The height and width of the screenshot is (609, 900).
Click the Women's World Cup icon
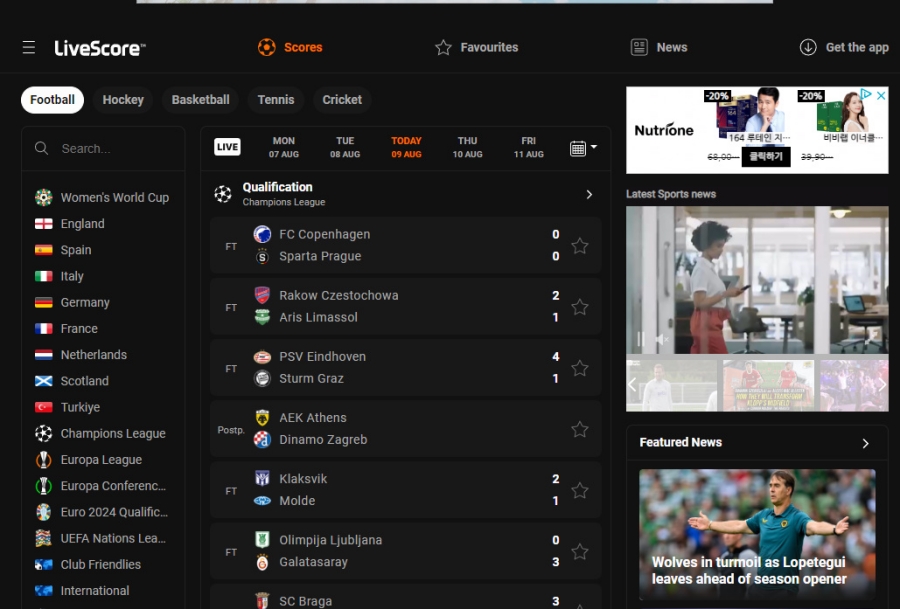pos(44,197)
